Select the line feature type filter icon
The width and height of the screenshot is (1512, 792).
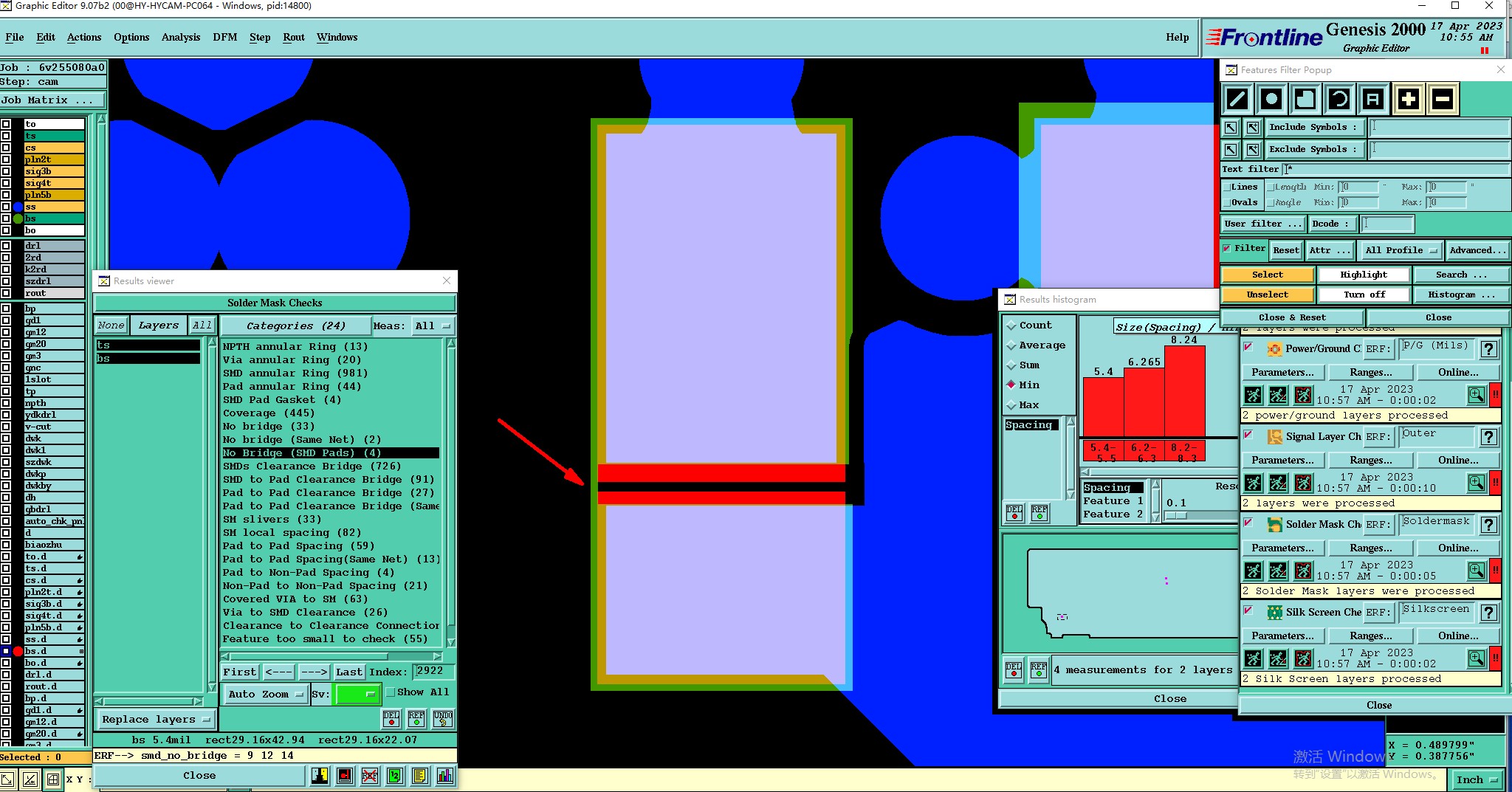(x=1238, y=99)
